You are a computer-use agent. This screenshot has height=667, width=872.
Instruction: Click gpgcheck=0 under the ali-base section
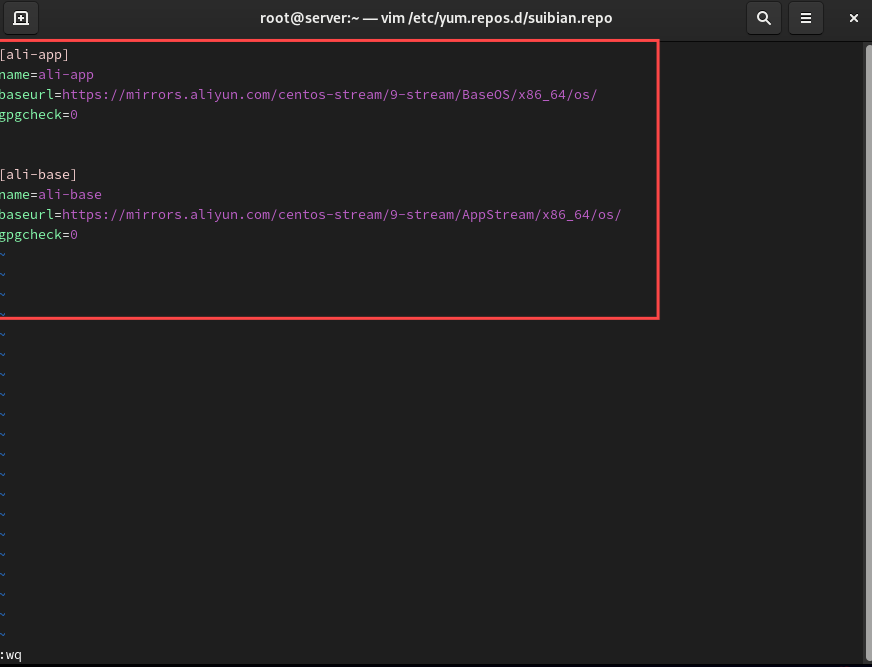click(39, 235)
